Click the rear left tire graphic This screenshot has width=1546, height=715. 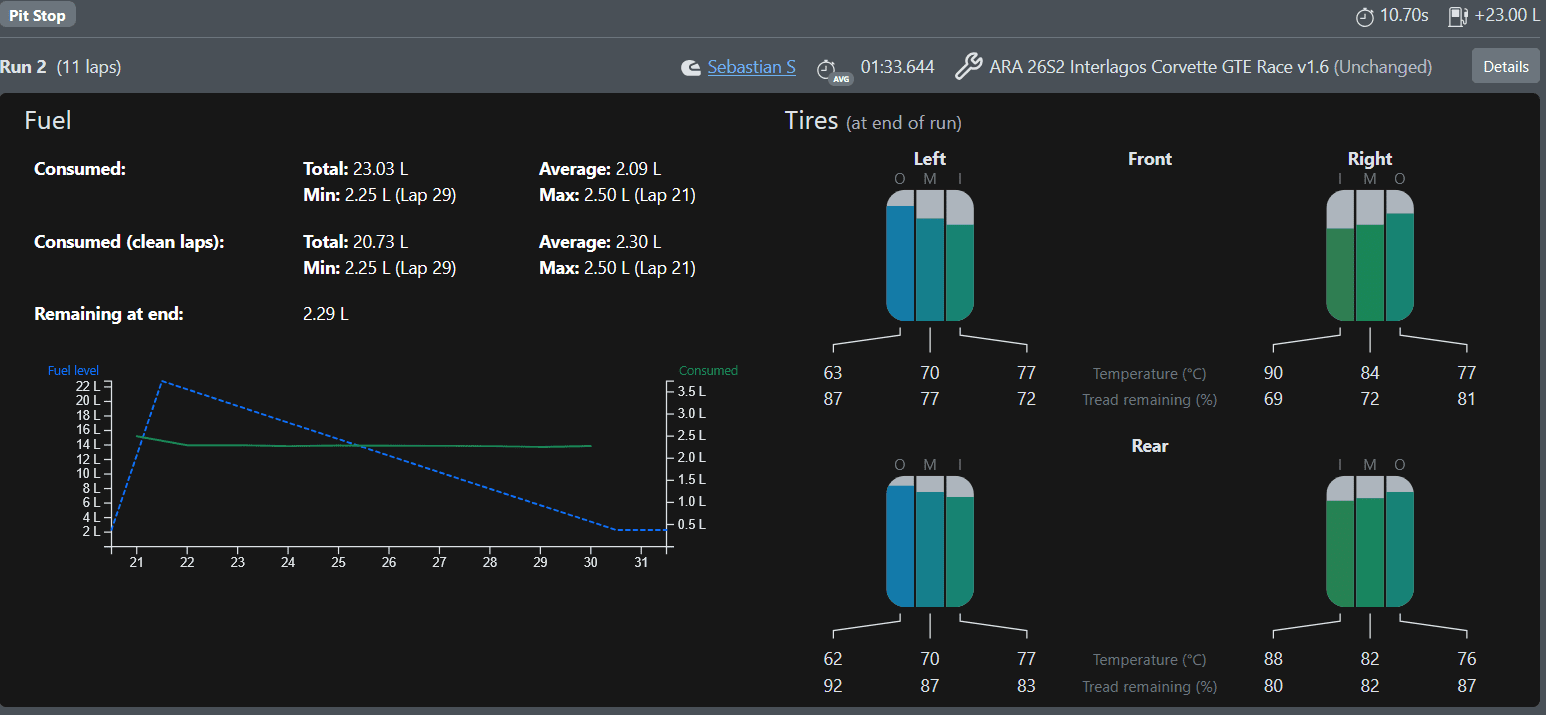(930, 541)
